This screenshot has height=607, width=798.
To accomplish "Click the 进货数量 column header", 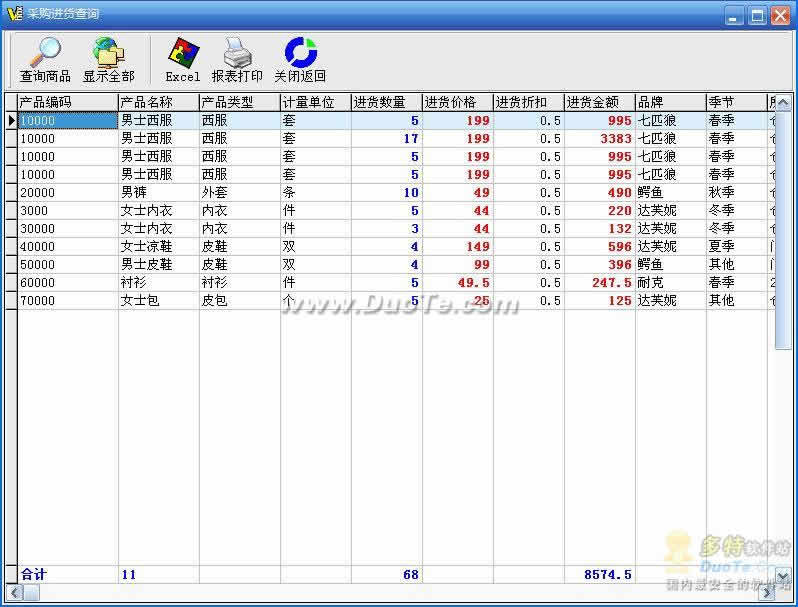I will (x=386, y=102).
